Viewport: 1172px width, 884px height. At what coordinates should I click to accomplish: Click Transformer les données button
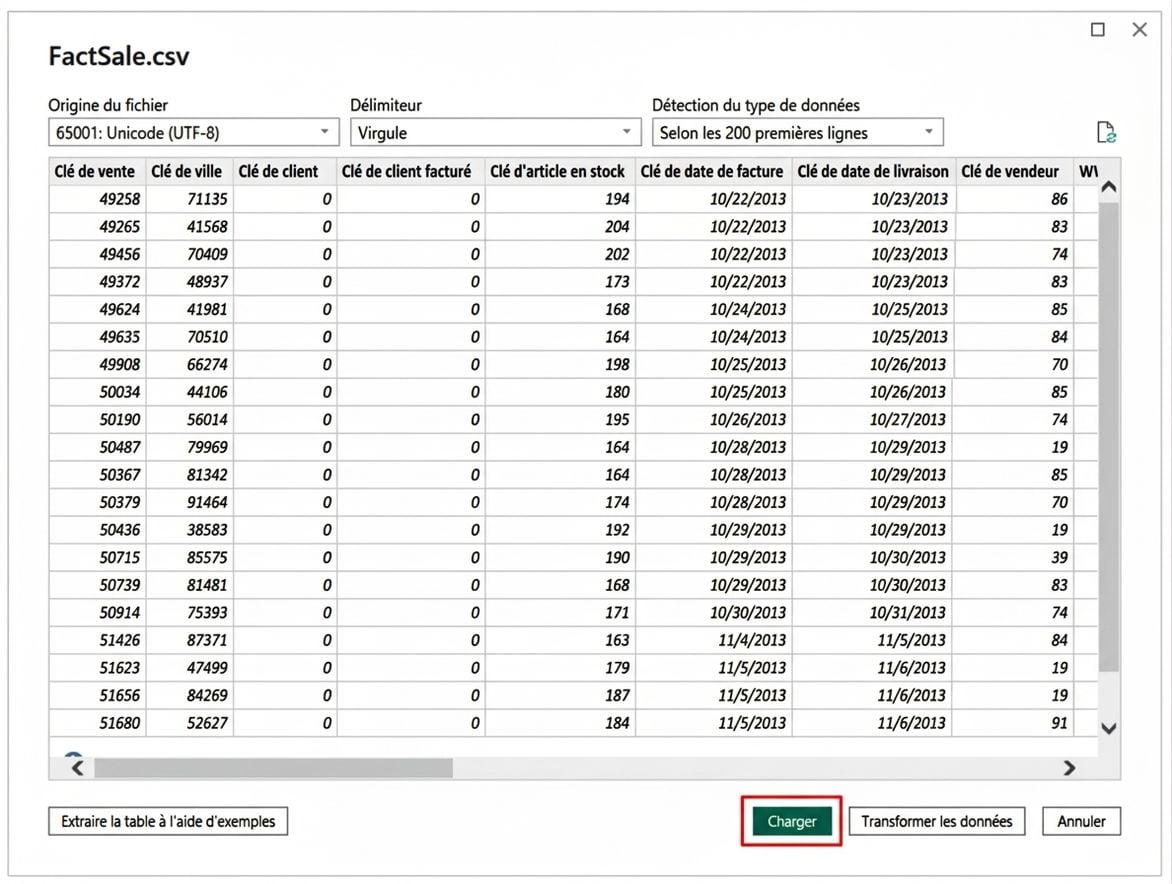pyautogui.click(x=937, y=820)
